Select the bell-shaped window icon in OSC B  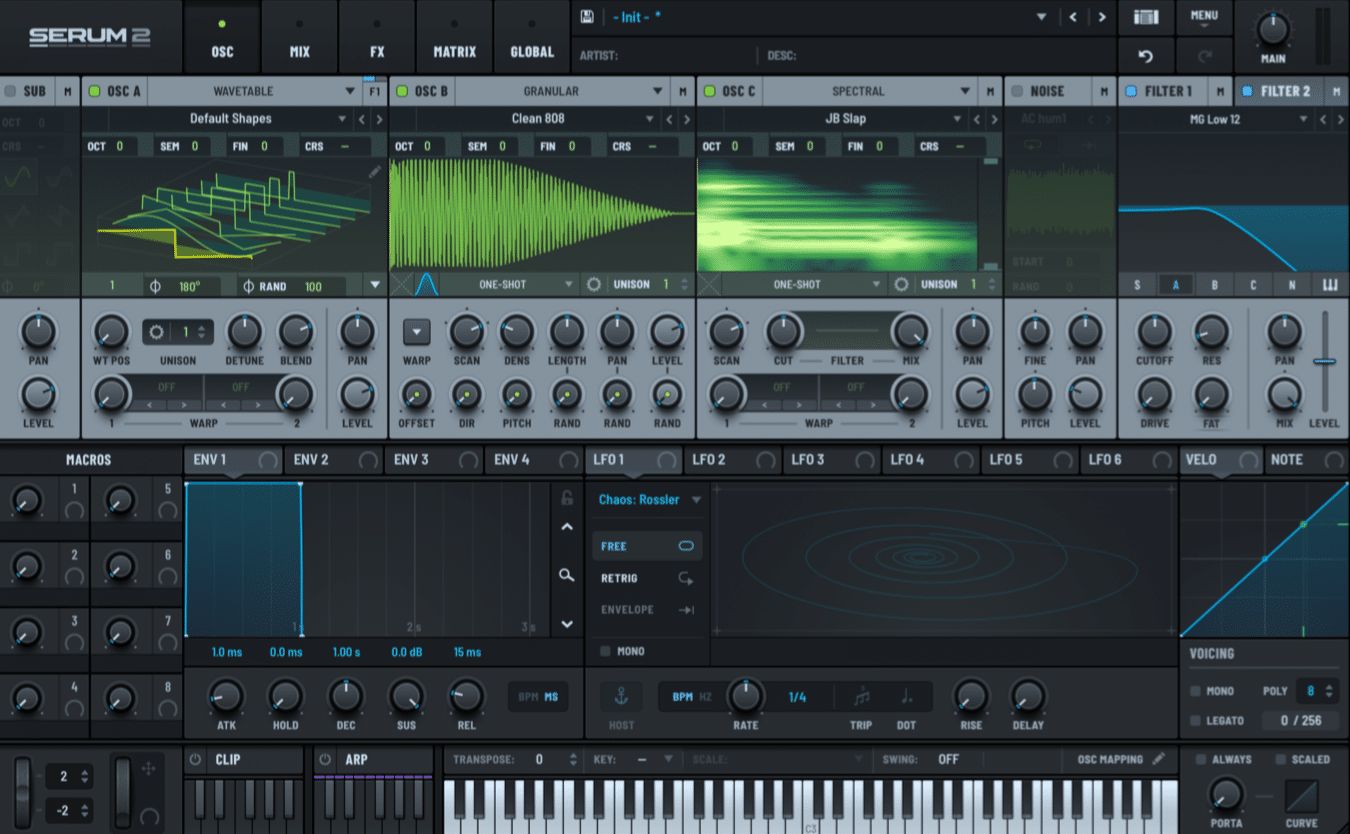(427, 285)
